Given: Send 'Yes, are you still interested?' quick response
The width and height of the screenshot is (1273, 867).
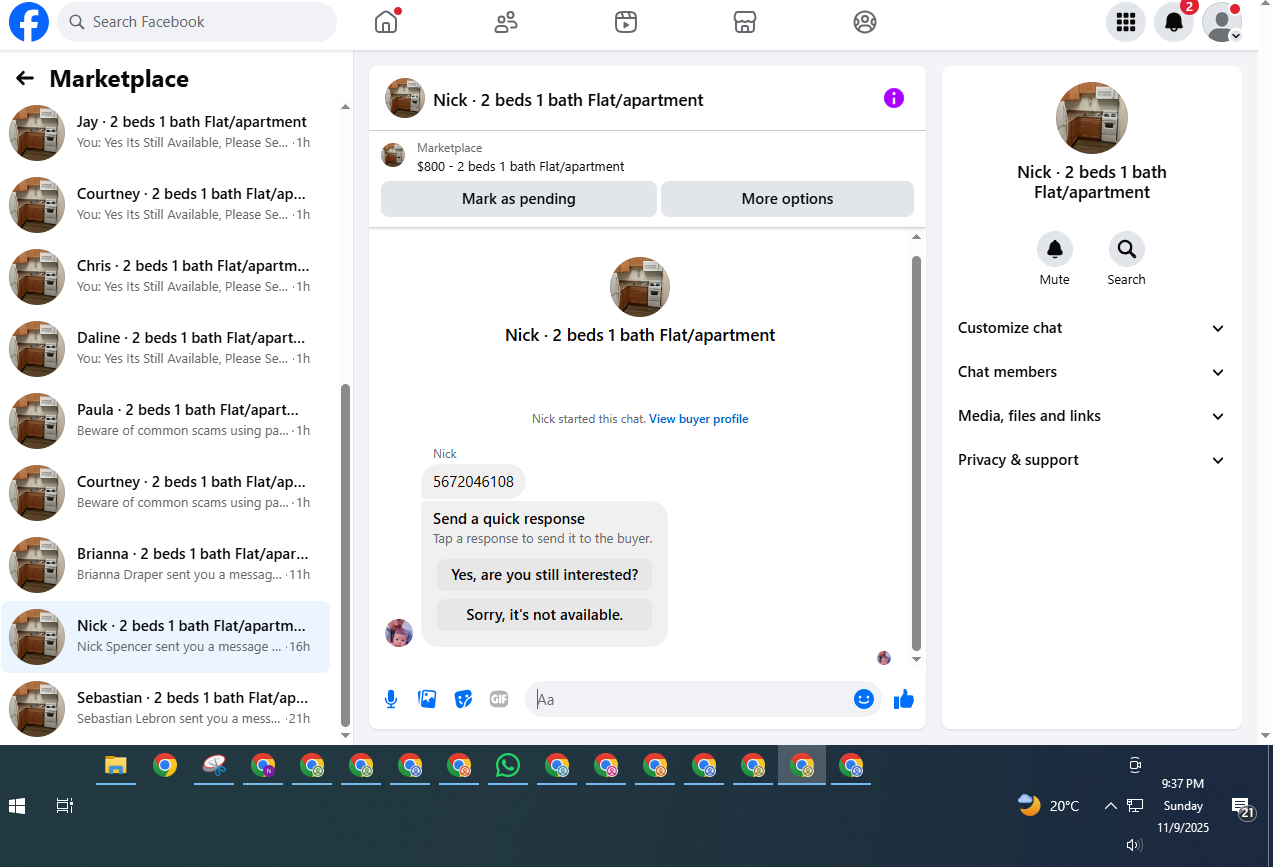Looking at the screenshot, I should point(544,575).
